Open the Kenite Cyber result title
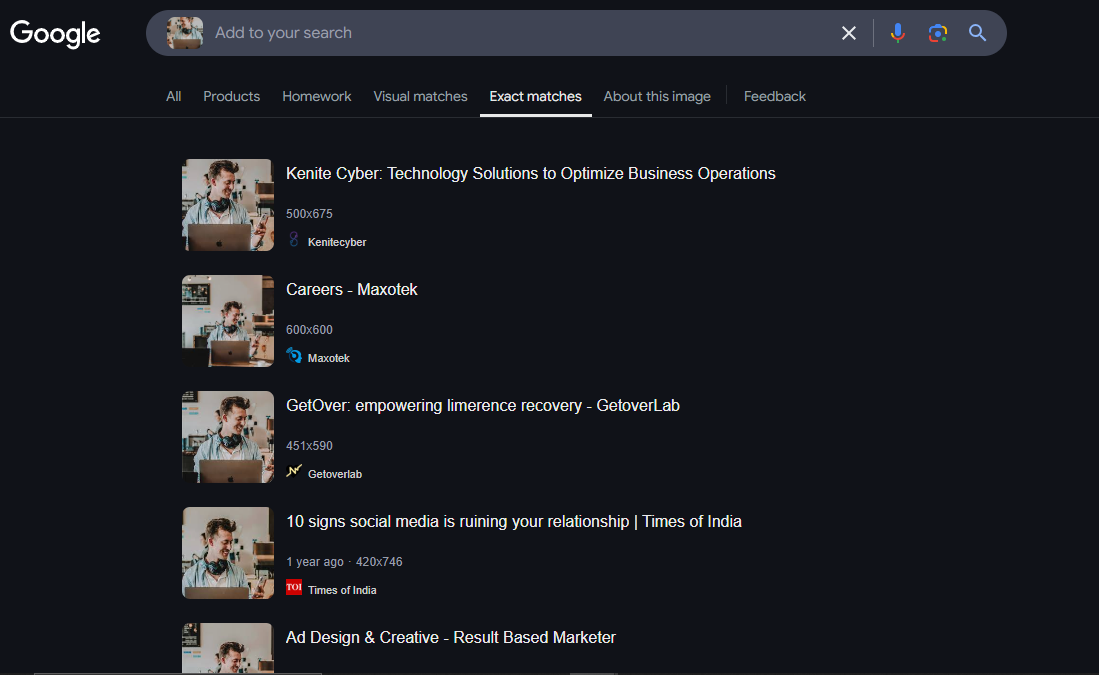1099x675 pixels. [x=531, y=173]
